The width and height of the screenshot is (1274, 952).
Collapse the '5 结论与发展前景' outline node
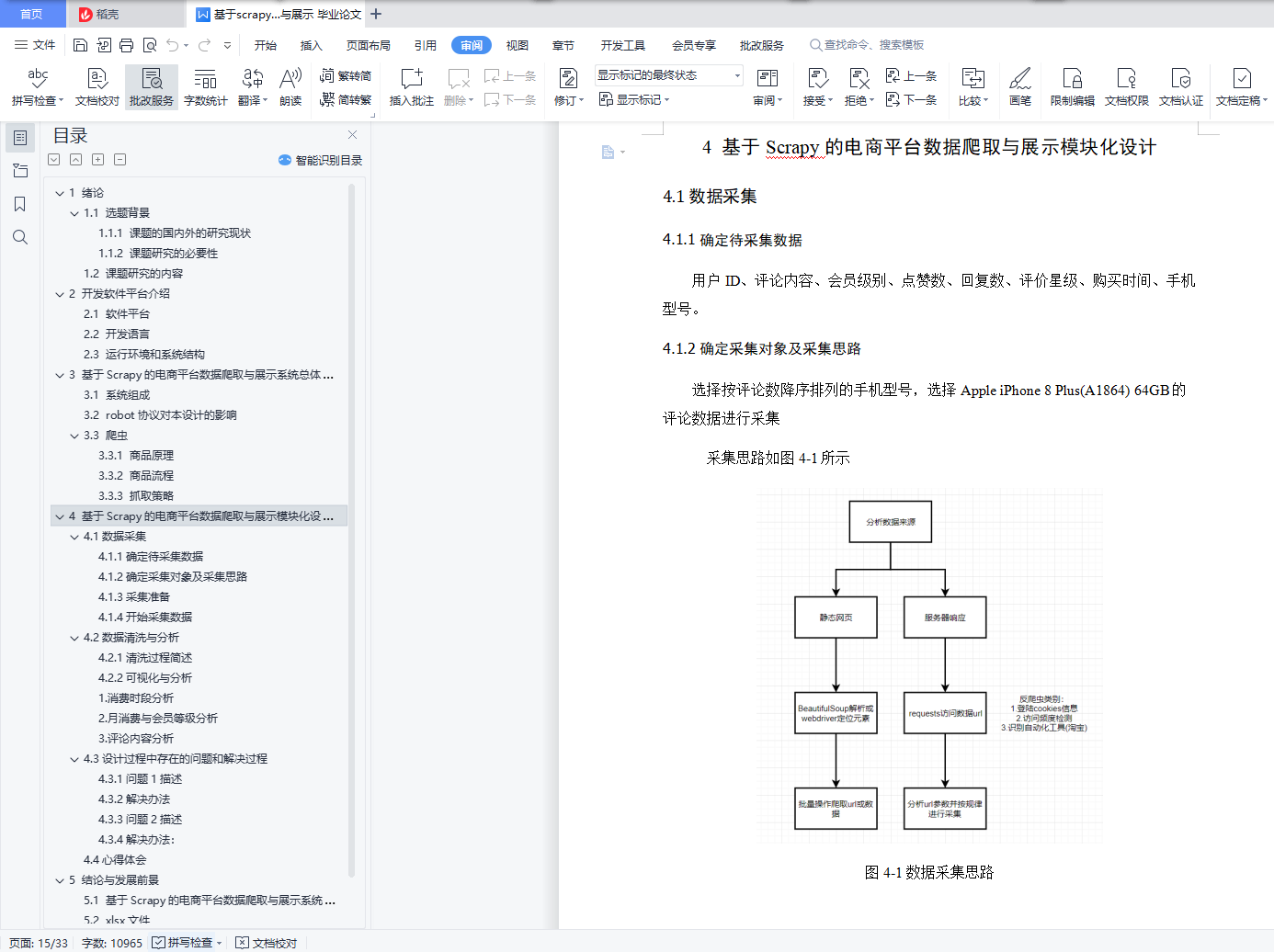coord(60,880)
